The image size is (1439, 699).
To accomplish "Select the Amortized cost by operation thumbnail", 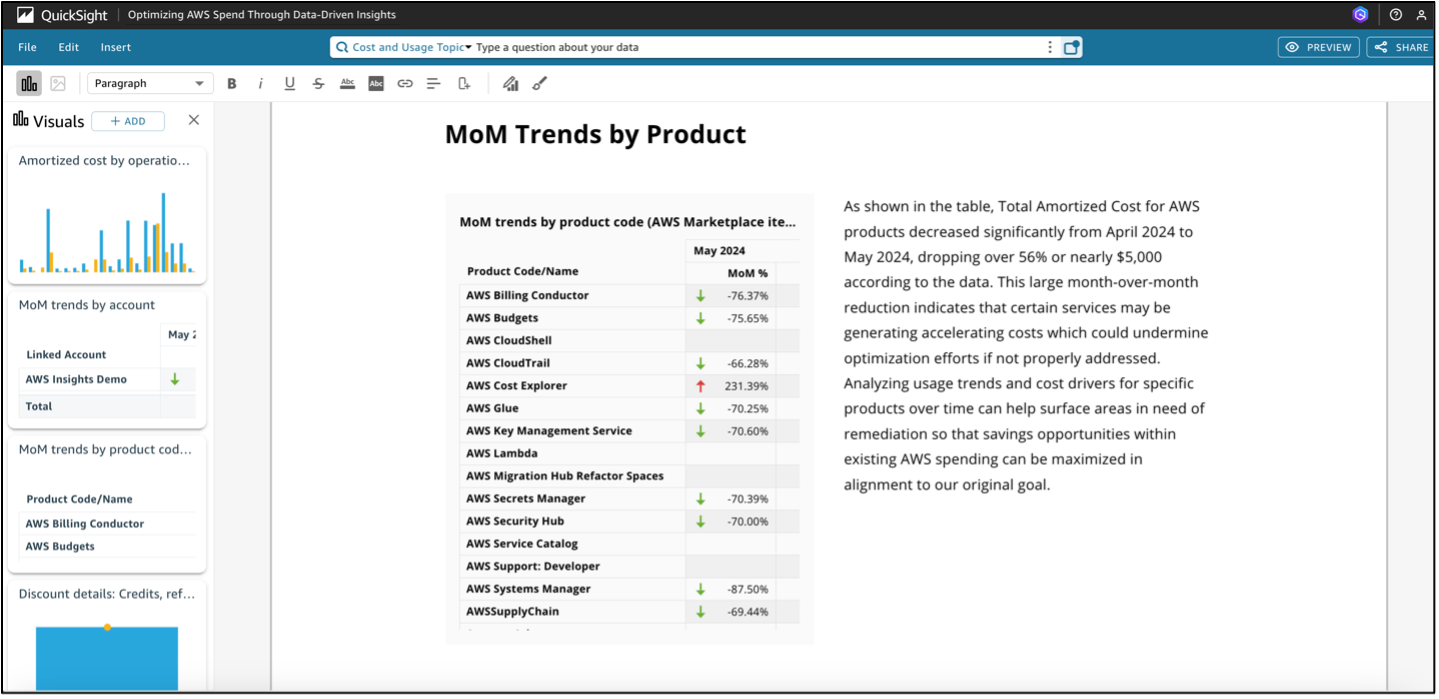I will (107, 216).
